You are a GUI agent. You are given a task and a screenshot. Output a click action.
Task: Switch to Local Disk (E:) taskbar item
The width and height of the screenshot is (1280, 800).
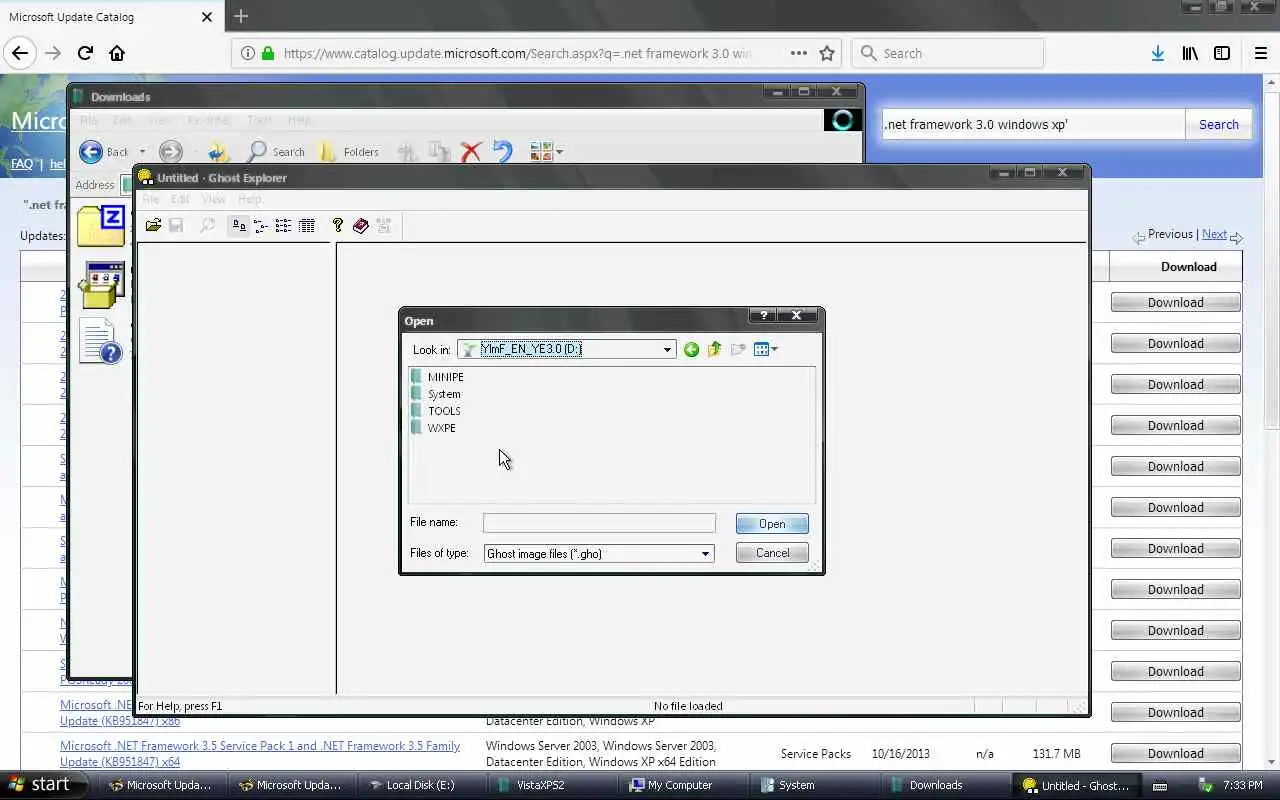pyautogui.click(x=419, y=785)
